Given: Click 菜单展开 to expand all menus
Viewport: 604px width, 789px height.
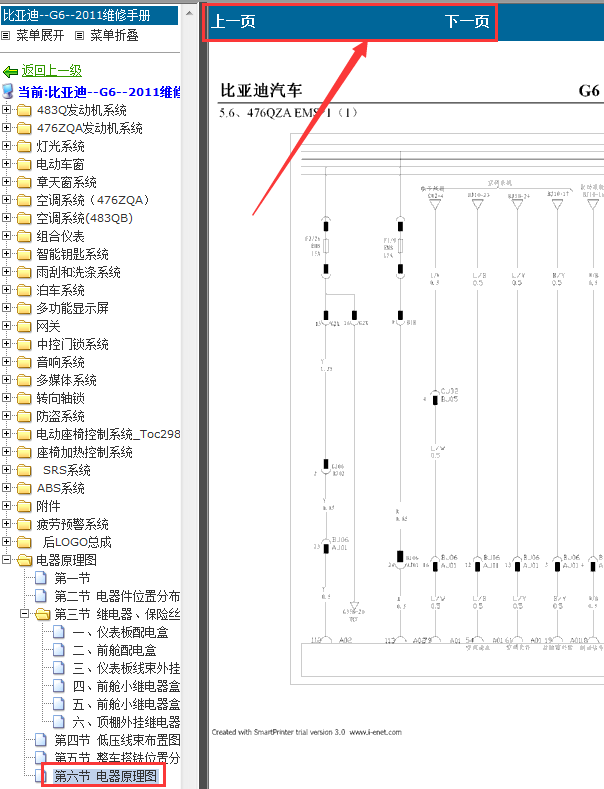Looking at the screenshot, I should pos(40,35).
